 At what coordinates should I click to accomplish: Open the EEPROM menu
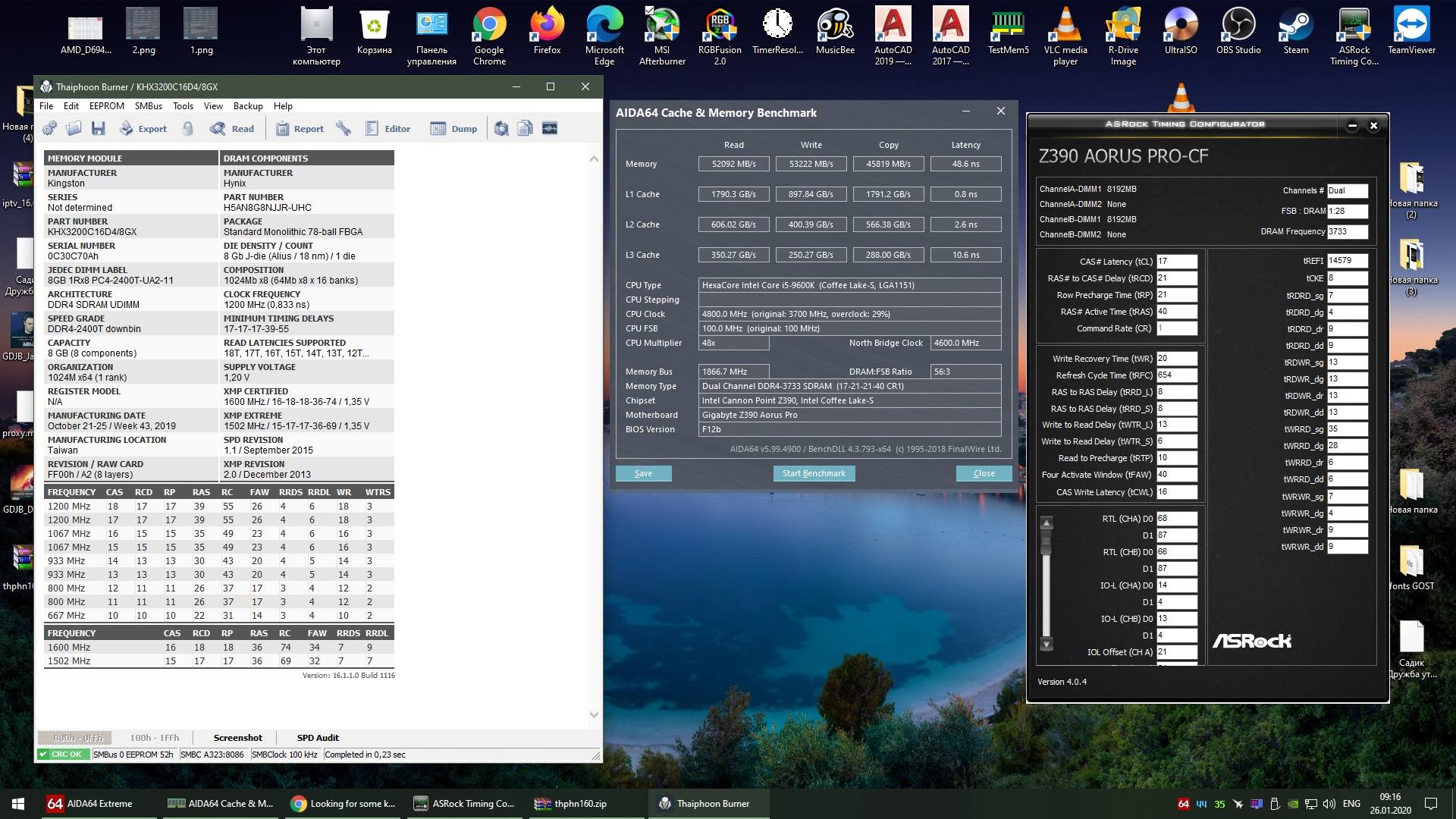click(x=107, y=106)
